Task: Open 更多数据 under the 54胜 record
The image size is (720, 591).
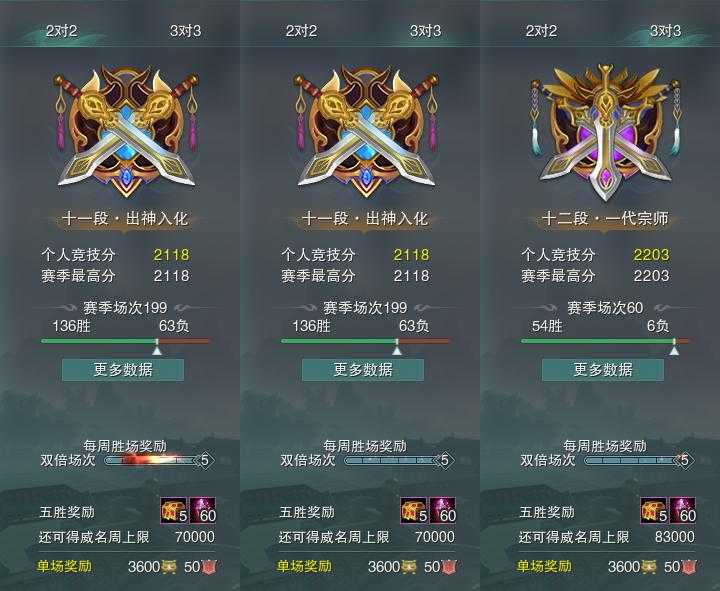Action: pyautogui.click(x=603, y=370)
